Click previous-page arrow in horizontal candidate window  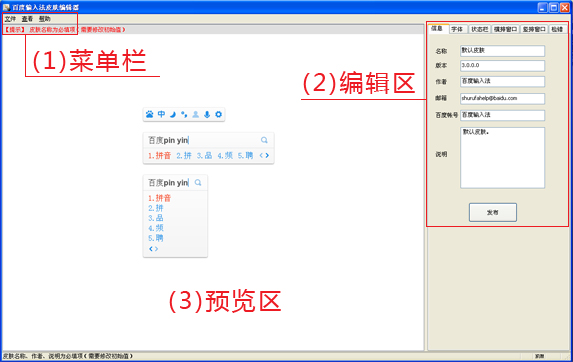pos(261,156)
